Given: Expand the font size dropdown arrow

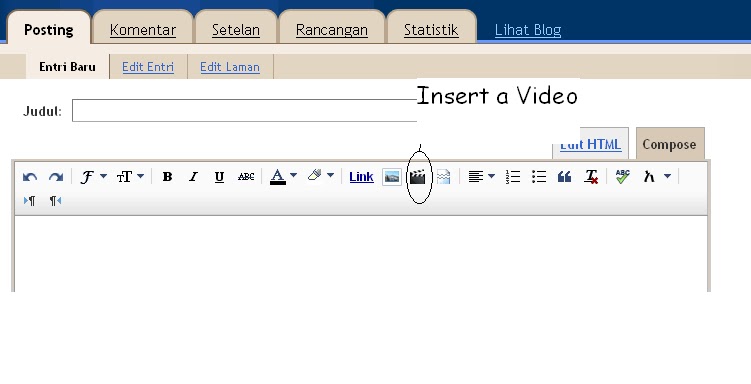Looking at the screenshot, I should pos(140,176).
